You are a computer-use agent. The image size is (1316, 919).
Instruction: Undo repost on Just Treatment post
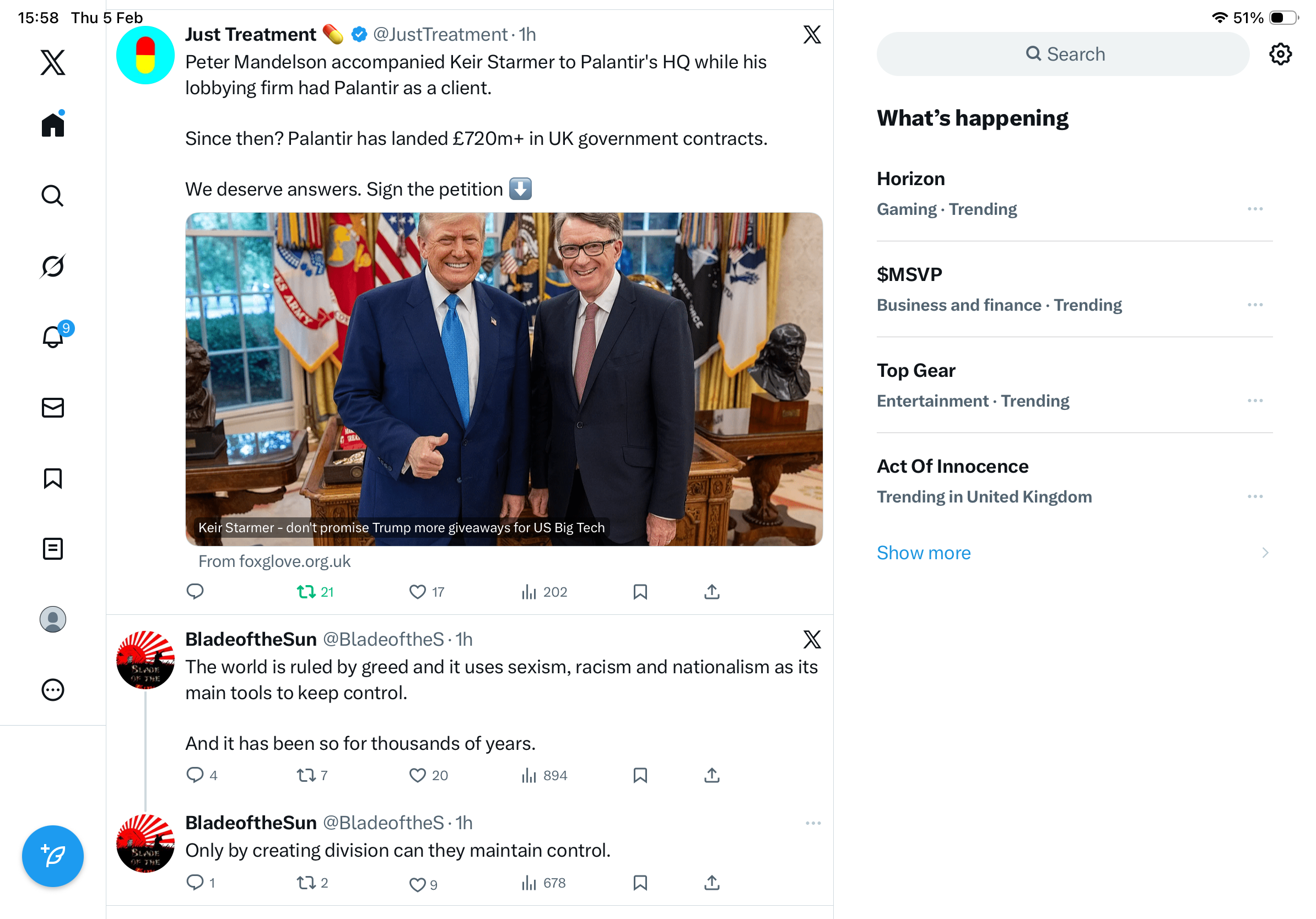click(x=306, y=592)
